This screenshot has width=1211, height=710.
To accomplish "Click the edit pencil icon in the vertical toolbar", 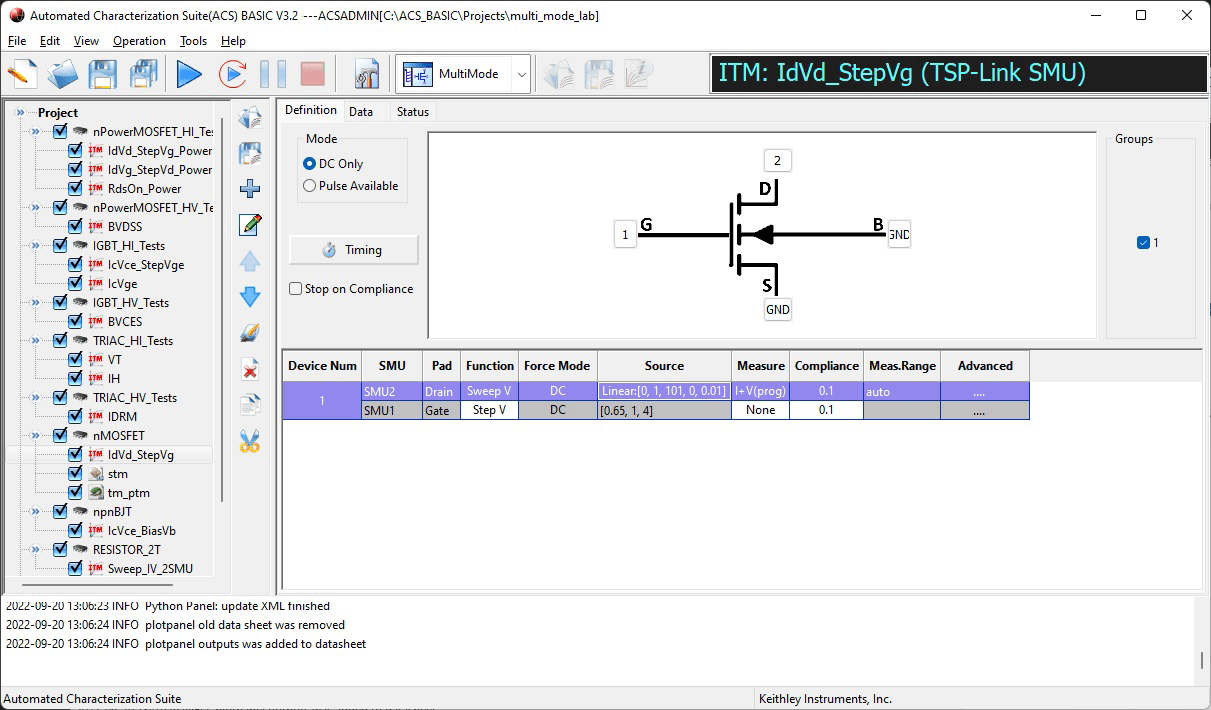I will point(250,225).
